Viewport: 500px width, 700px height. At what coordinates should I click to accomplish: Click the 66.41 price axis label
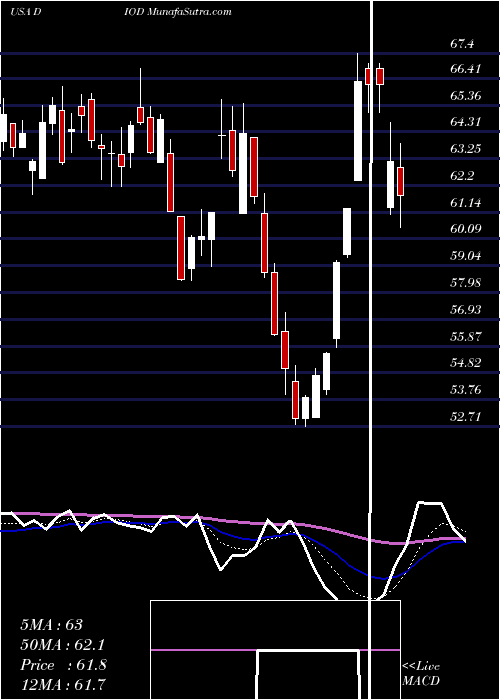466,69
